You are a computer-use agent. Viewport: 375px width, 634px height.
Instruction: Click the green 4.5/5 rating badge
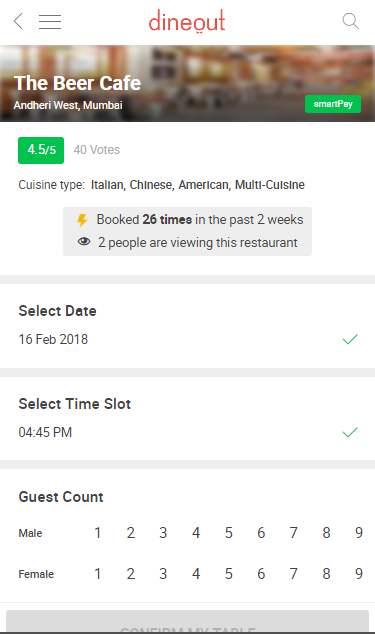coord(41,150)
